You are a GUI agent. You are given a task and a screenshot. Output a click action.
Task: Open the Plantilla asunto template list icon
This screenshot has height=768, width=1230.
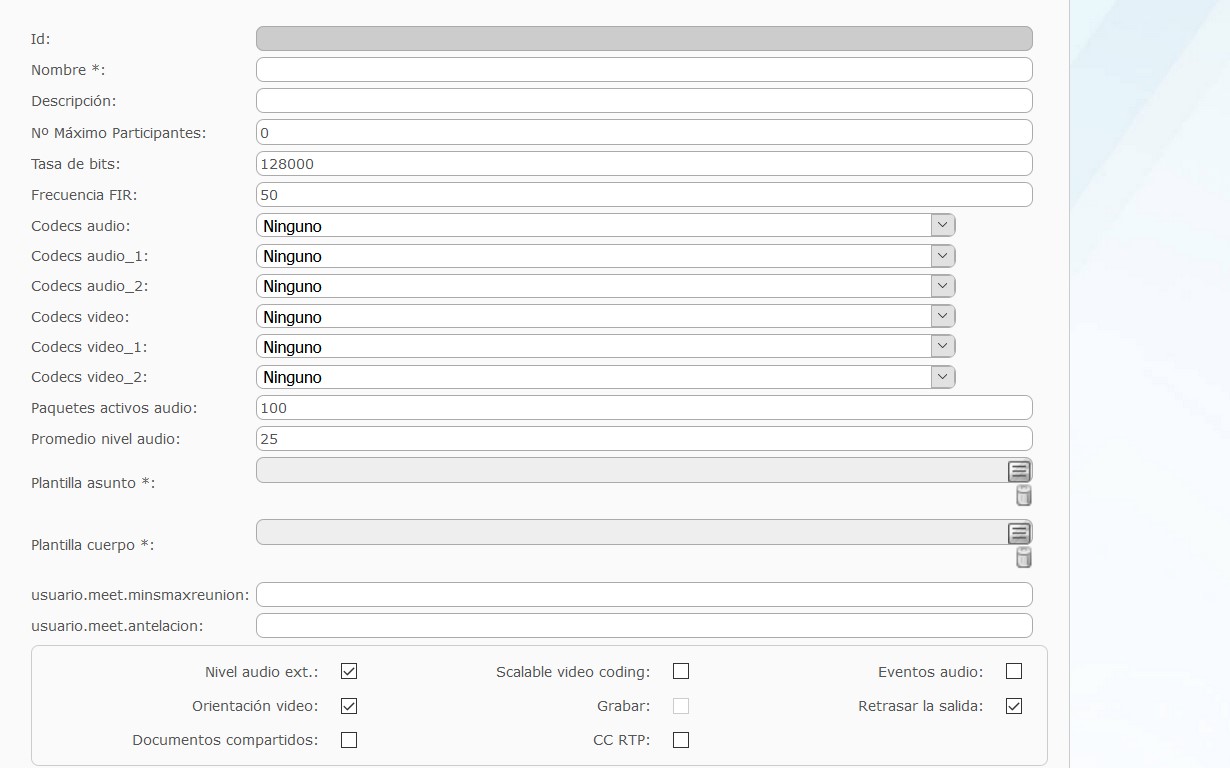coord(1018,471)
